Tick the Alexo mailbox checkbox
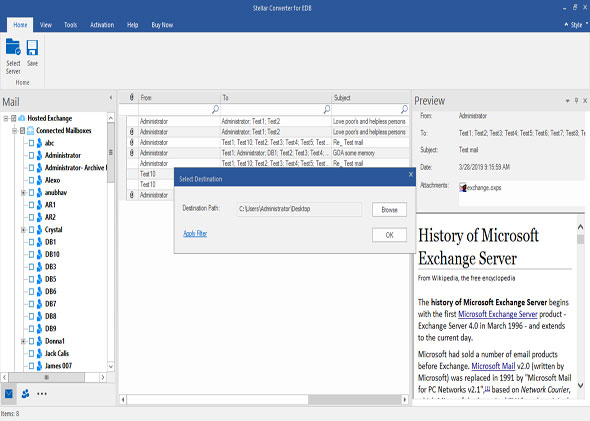This screenshot has height=421, width=590. pos(32,180)
